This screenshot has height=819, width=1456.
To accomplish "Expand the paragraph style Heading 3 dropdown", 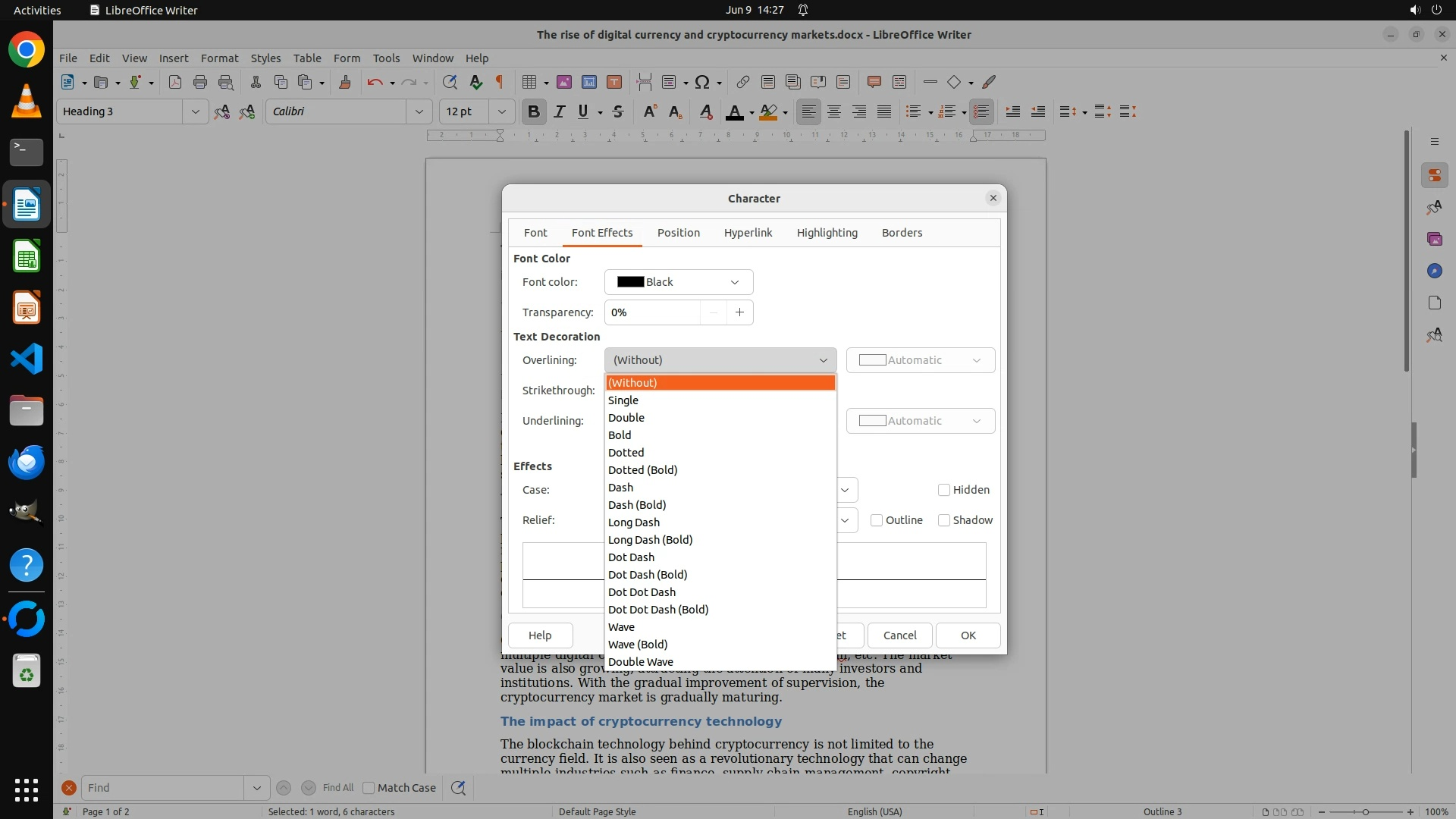I will [195, 111].
